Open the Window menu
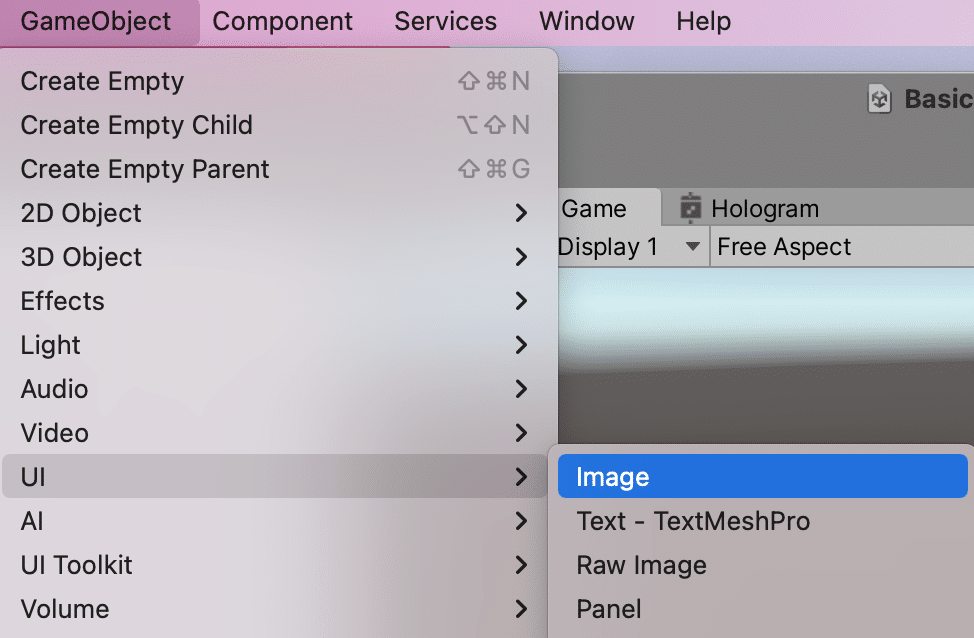 click(x=586, y=21)
